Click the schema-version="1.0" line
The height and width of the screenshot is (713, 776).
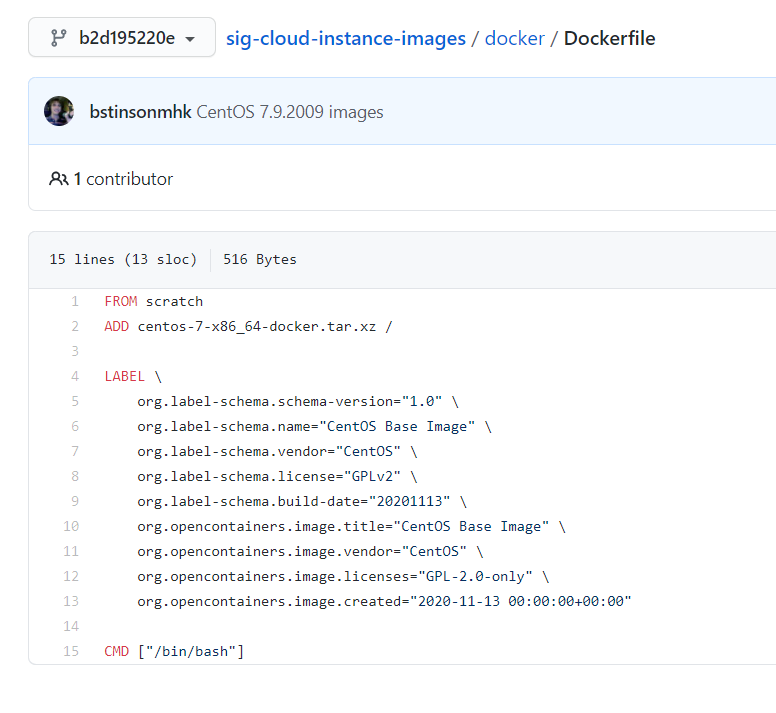click(x=298, y=401)
